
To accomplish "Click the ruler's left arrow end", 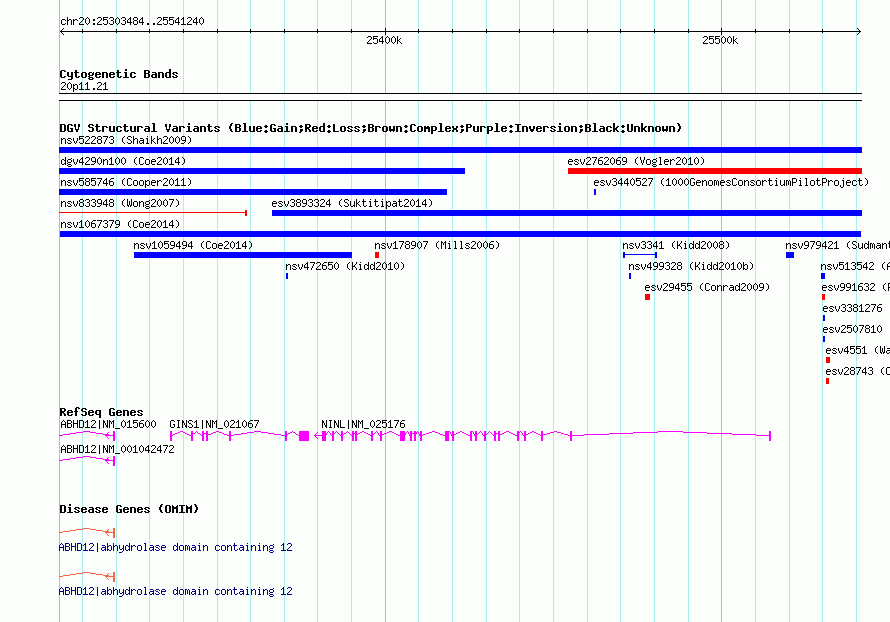I will point(62,31).
